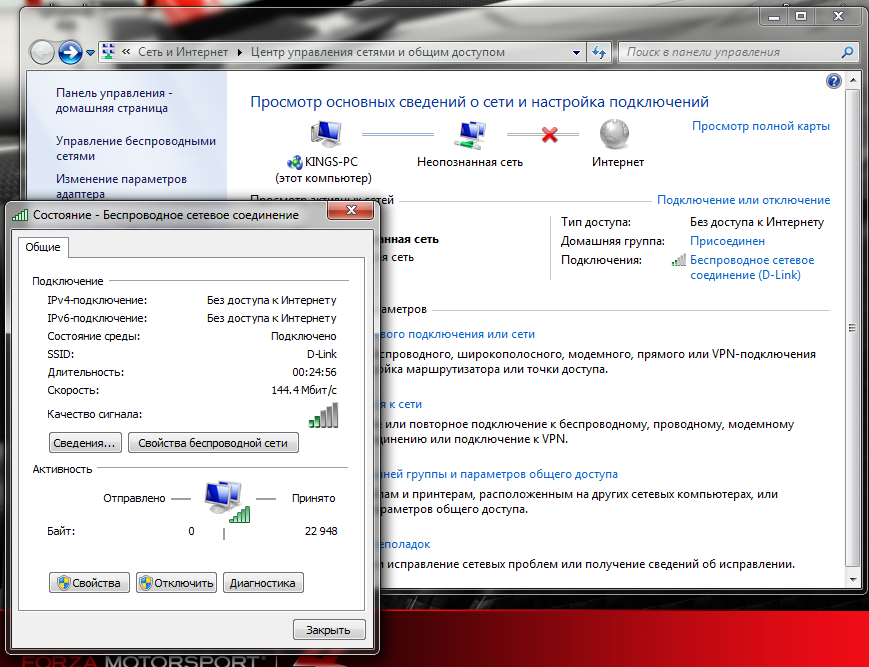Viewport: 869px width, 667px height.
Task: Open 'Беспроводное сетевое соединение (D-Link)' link
Action: (752, 268)
